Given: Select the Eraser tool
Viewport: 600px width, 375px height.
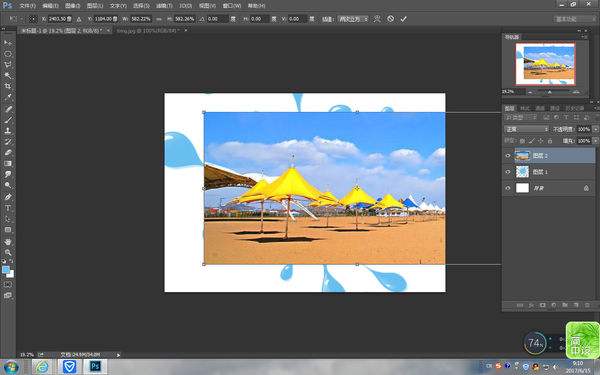Looking at the screenshot, I should click(8, 152).
